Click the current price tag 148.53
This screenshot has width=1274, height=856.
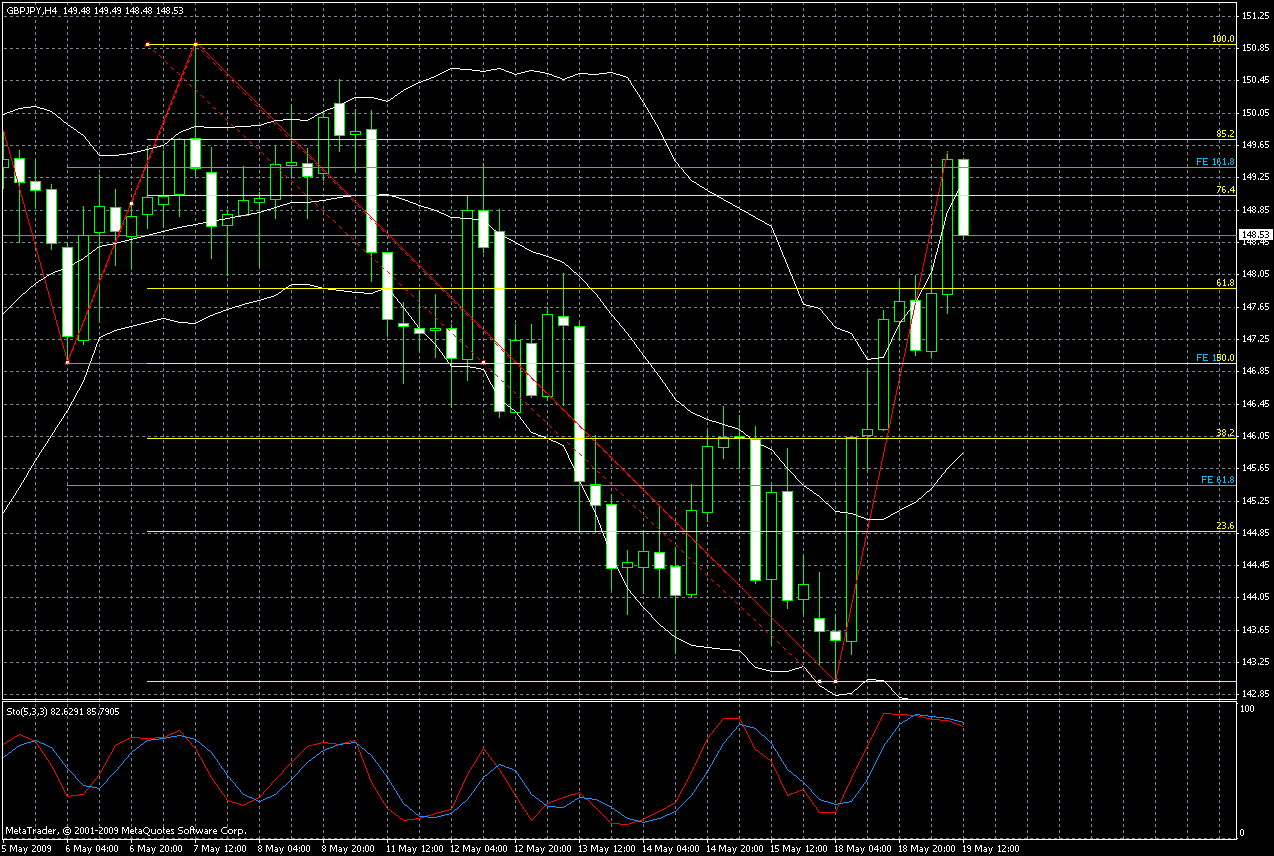pyautogui.click(x=1255, y=237)
